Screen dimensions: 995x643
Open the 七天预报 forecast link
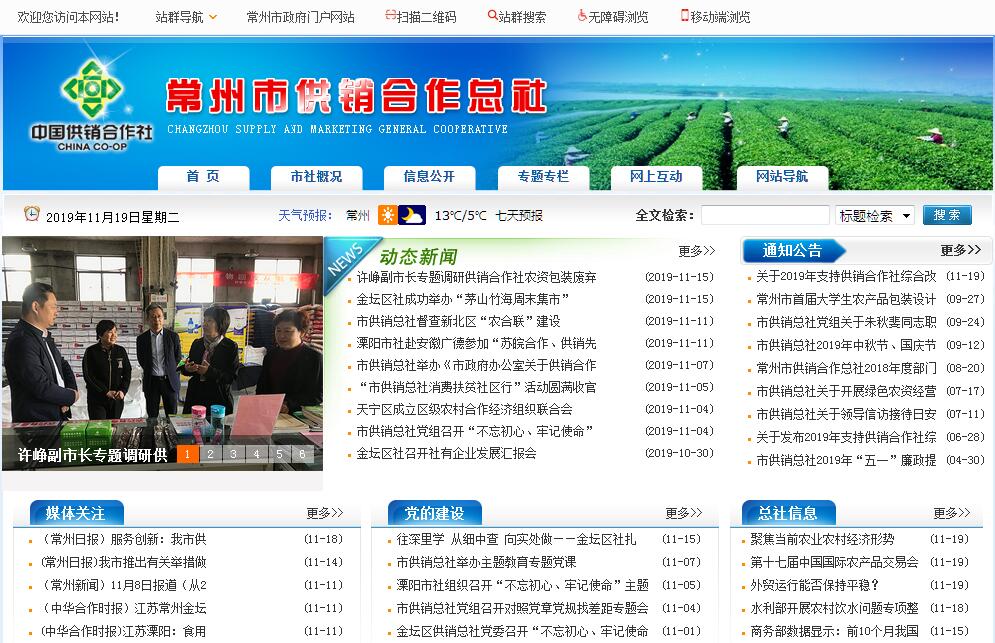[519, 215]
